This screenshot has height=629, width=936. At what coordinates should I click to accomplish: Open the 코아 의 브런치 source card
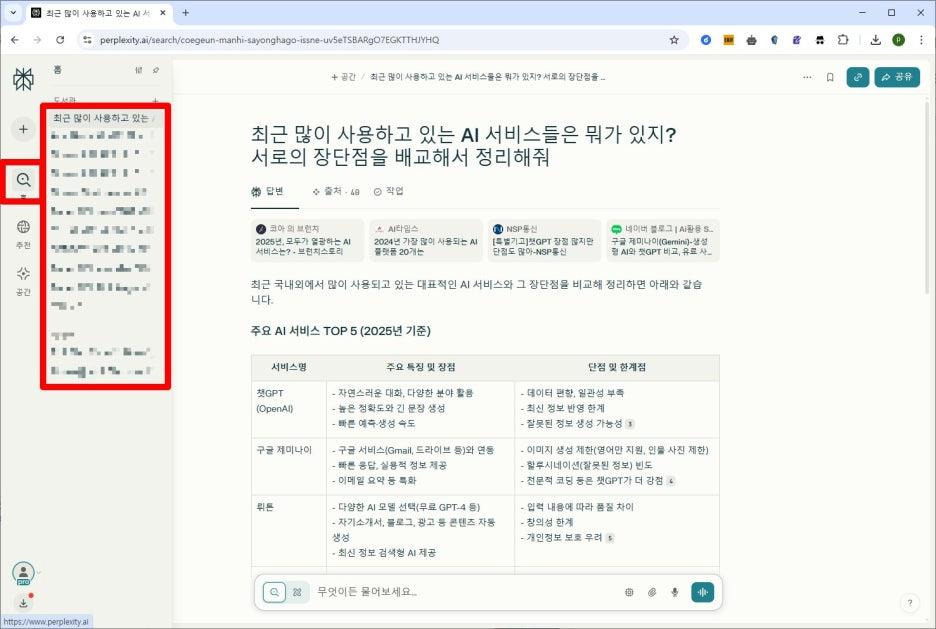(x=307, y=240)
